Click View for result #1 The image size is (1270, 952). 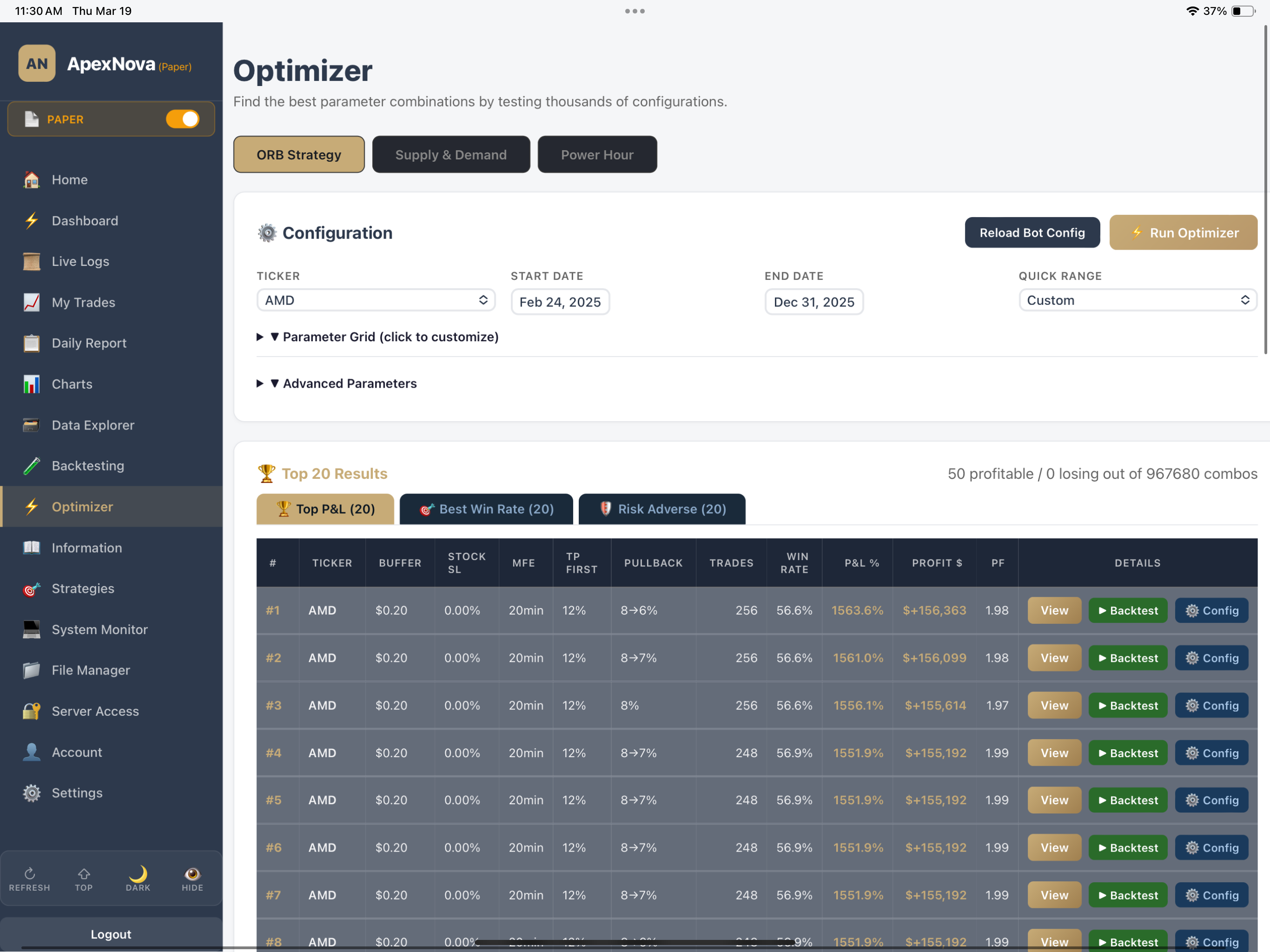[x=1054, y=610]
